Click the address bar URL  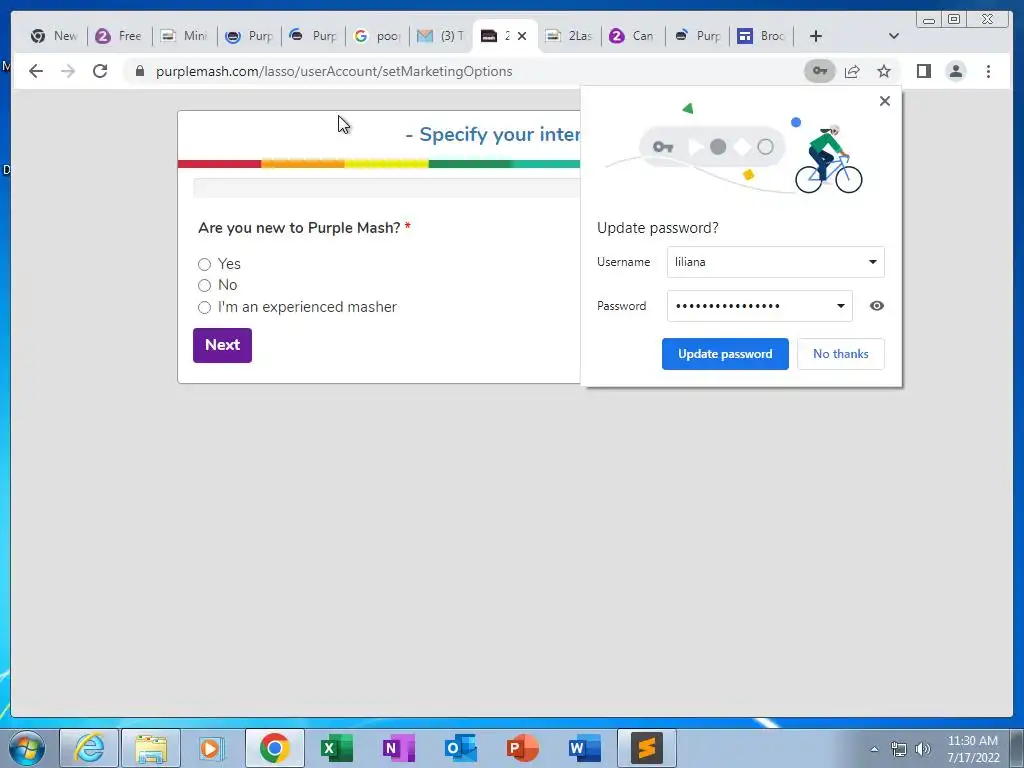[x=334, y=71]
